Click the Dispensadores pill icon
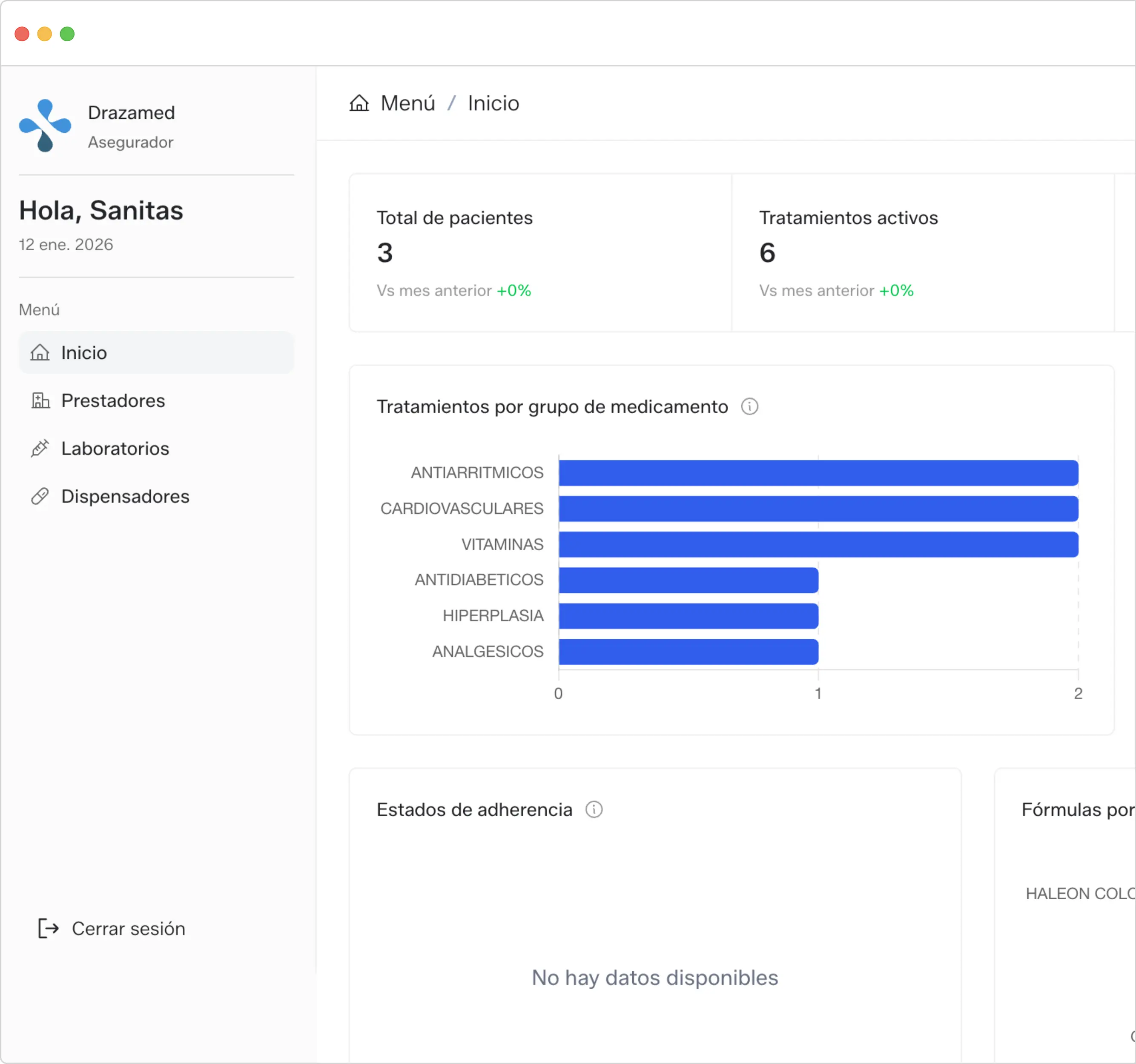The width and height of the screenshot is (1136, 1064). click(x=40, y=496)
